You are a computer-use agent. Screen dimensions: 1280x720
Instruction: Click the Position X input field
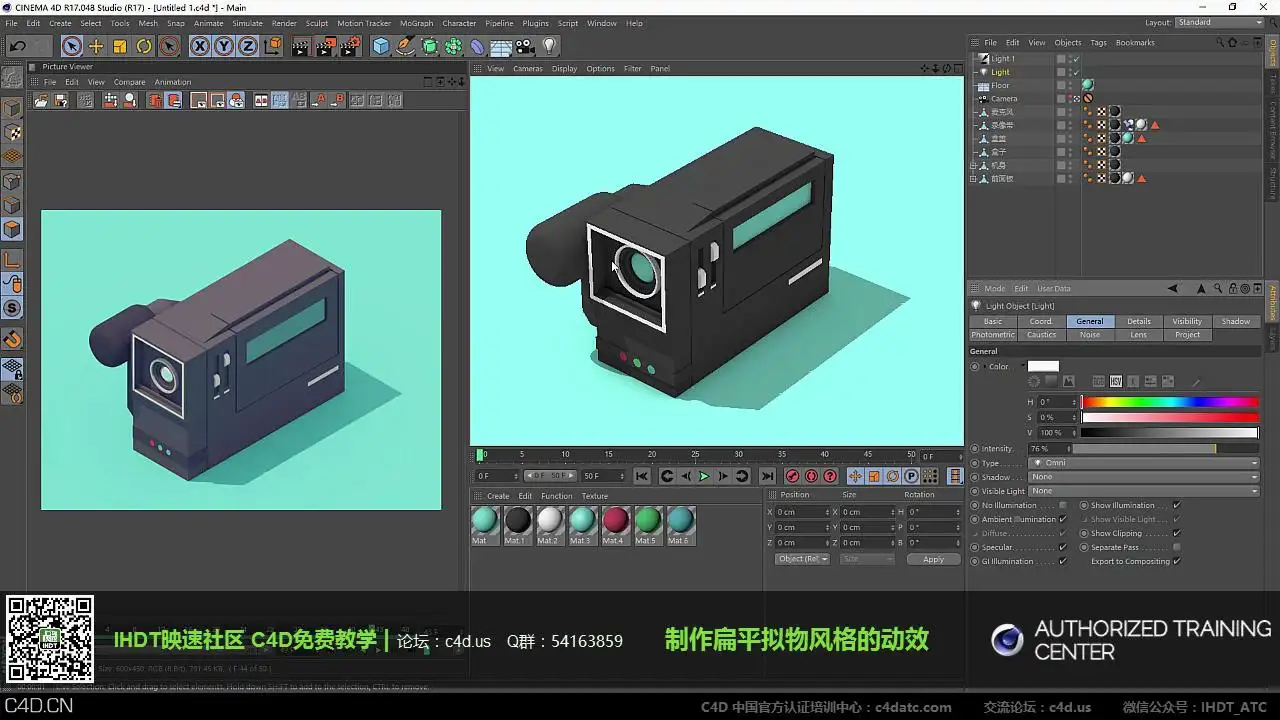(x=802, y=512)
